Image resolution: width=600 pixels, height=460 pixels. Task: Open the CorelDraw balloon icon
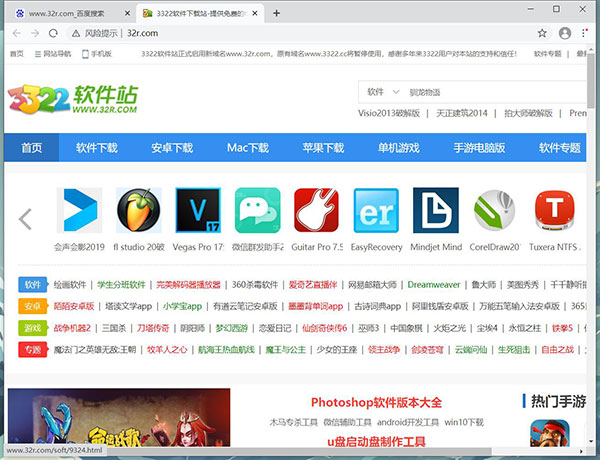click(x=494, y=210)
